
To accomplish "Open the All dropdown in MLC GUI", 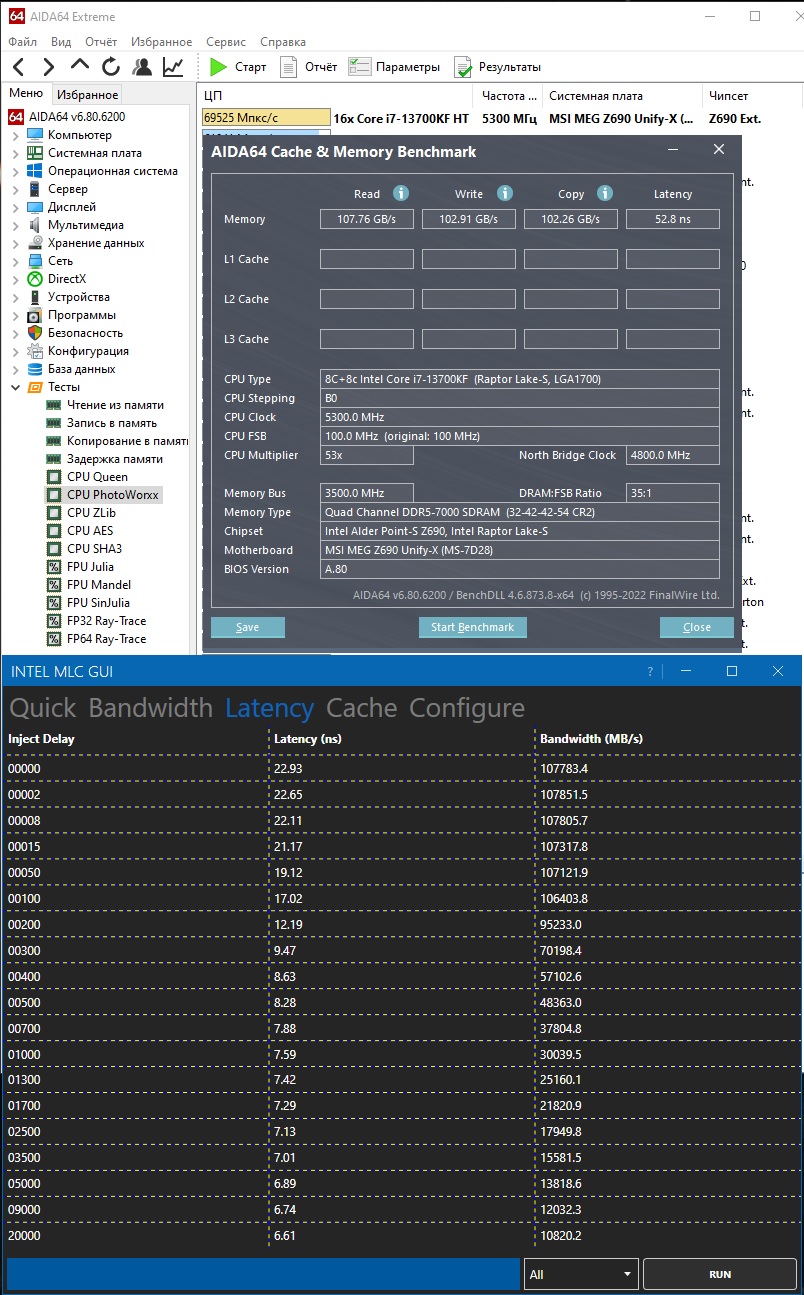I will coord(581,1274).
